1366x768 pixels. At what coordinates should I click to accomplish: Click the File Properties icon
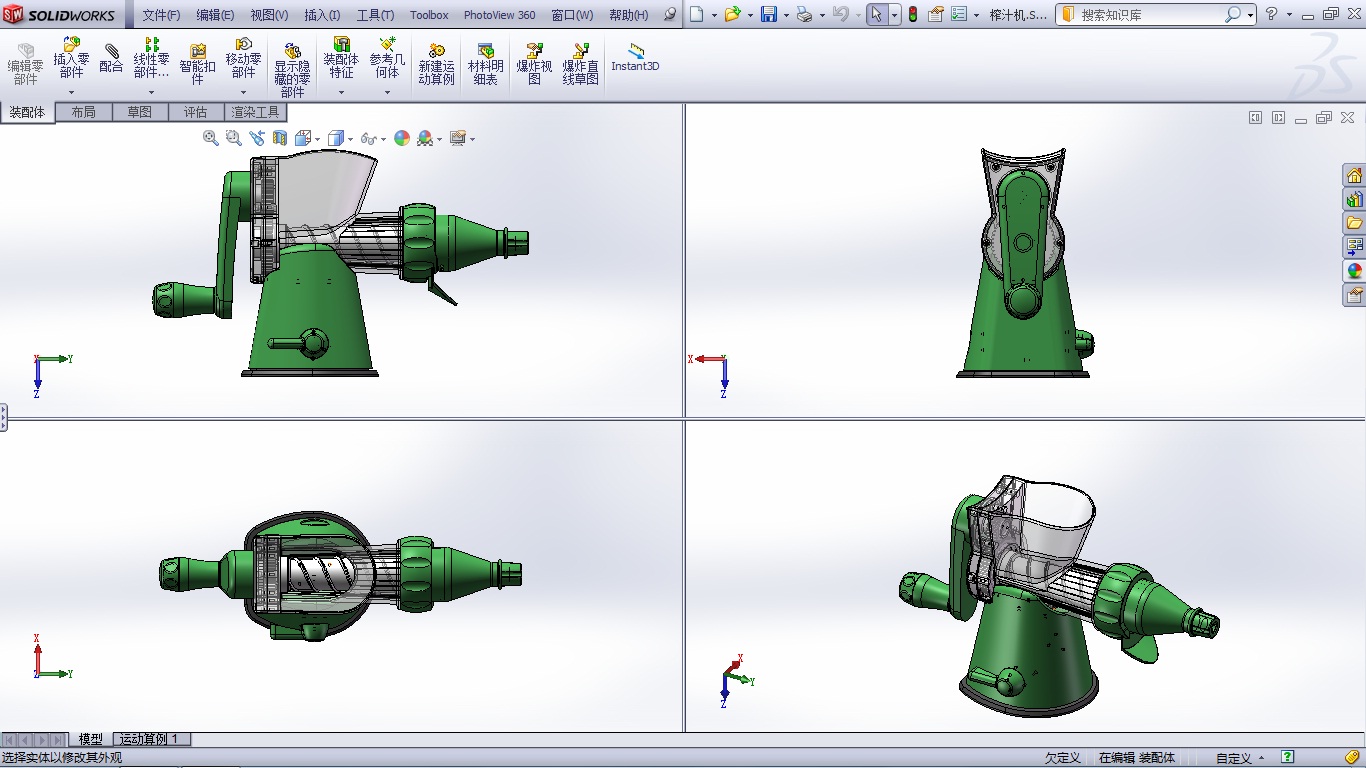[936, 14]
